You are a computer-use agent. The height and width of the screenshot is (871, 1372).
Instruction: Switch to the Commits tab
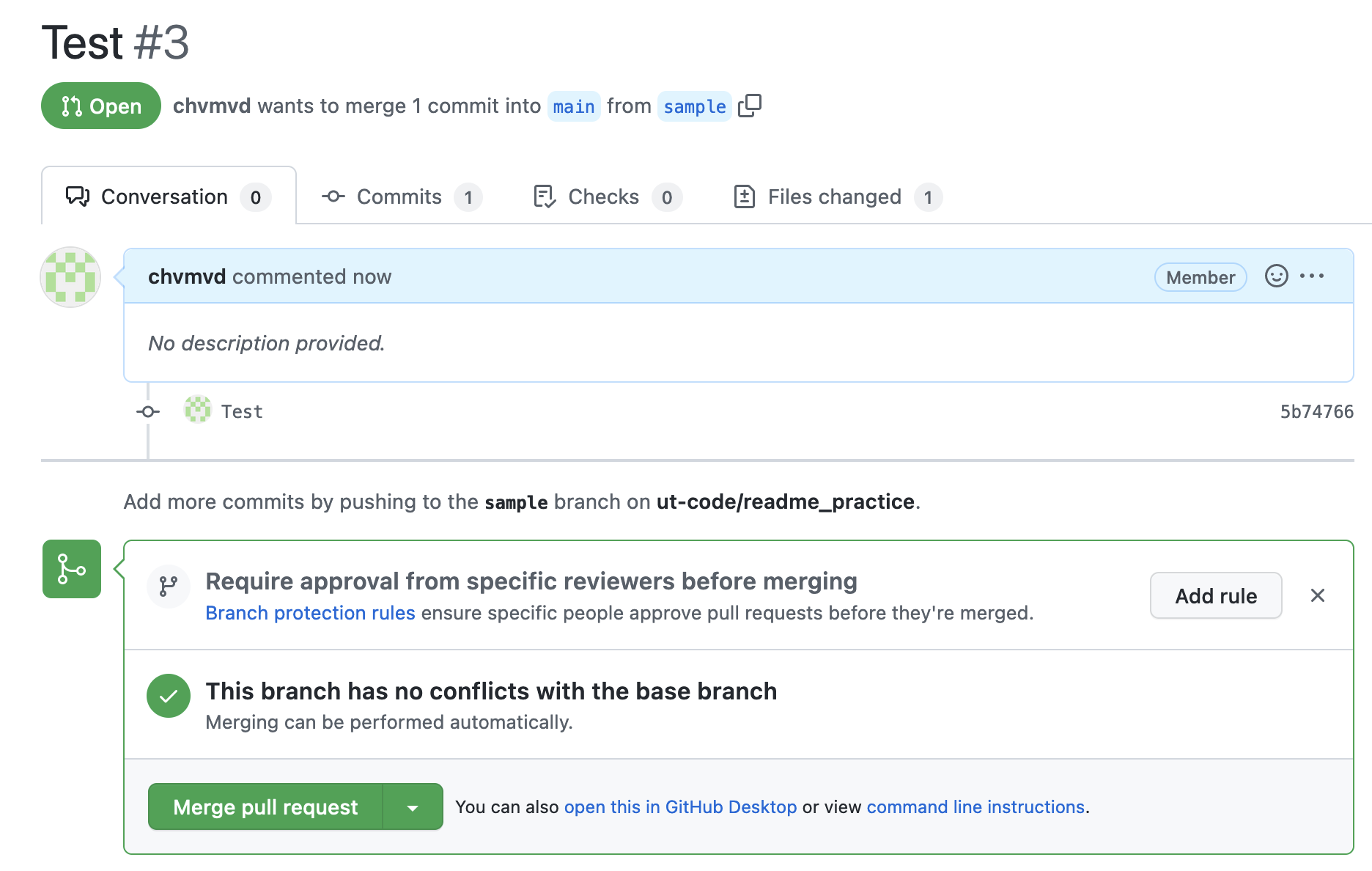coord(398,196)
